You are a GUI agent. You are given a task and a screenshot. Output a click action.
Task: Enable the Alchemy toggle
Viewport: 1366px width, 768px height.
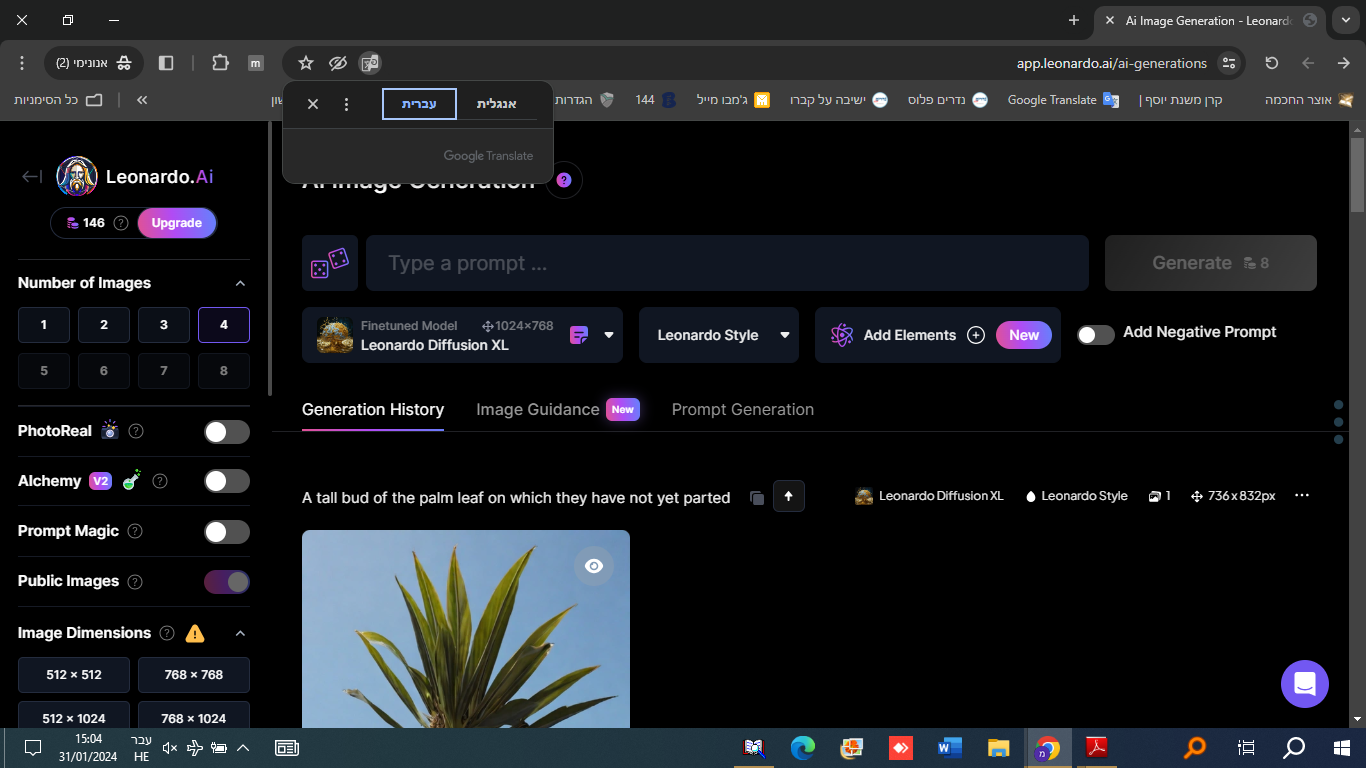coord(226,481)
